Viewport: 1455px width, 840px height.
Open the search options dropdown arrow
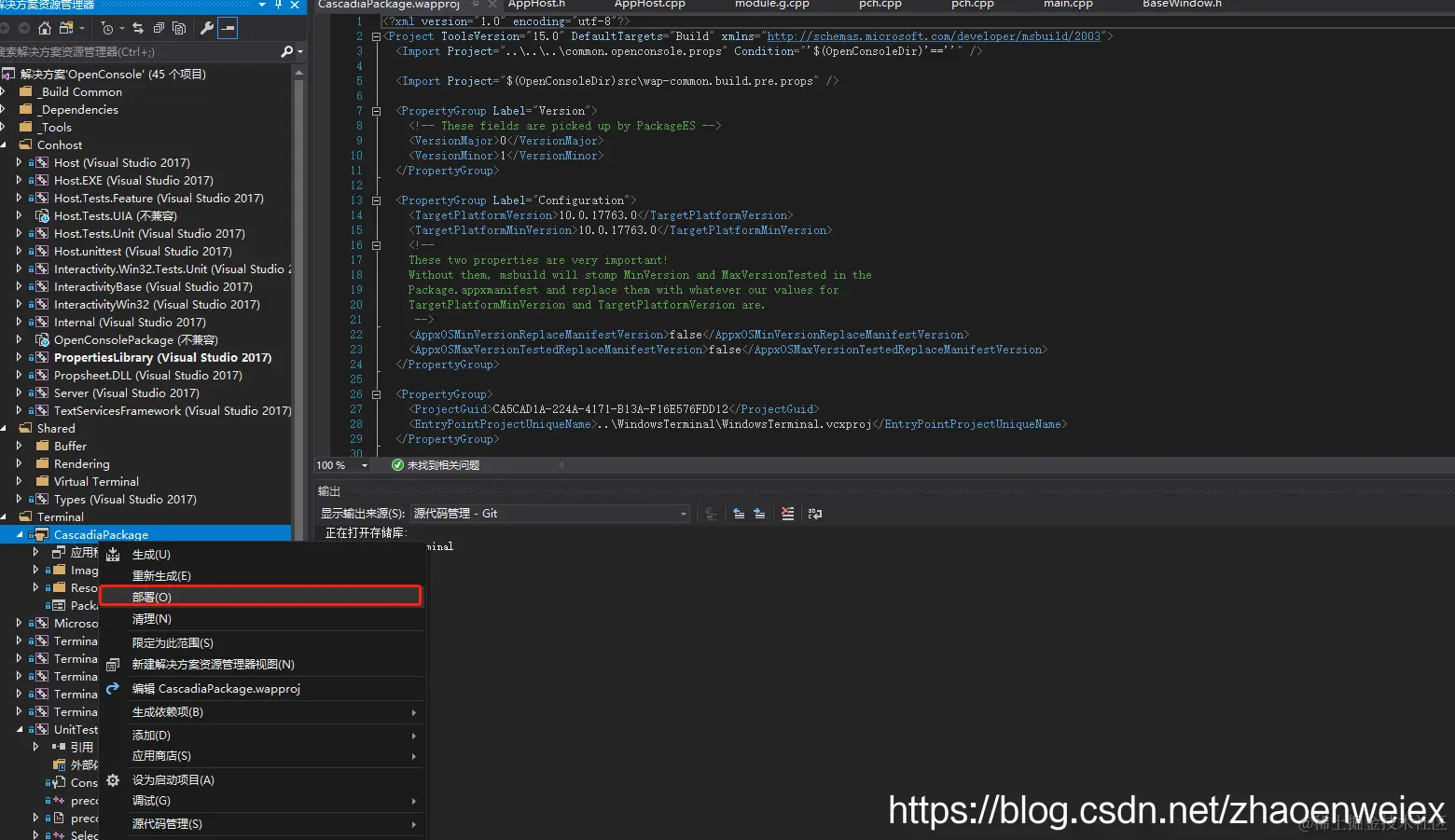point(299,51)
